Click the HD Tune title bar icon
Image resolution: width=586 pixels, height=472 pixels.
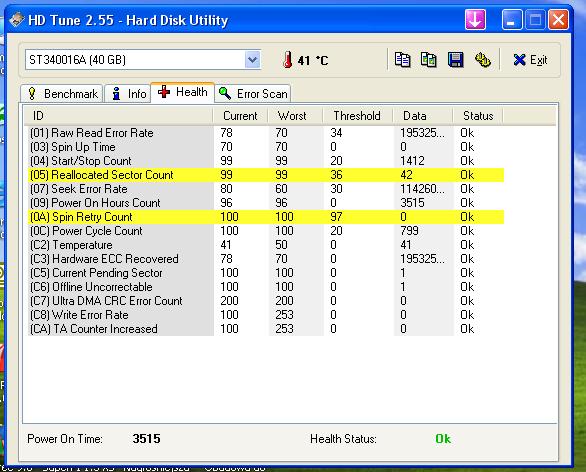point(17,20)
